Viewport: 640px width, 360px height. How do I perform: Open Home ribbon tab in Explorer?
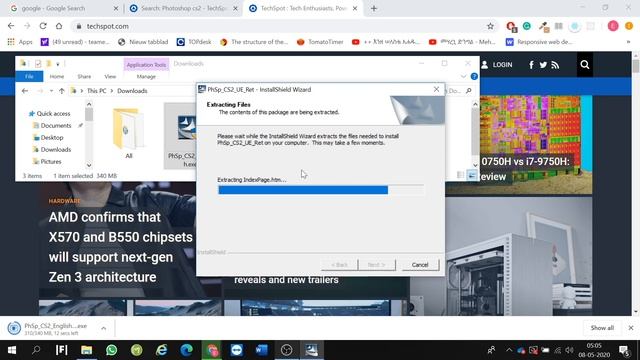(57, 76)
